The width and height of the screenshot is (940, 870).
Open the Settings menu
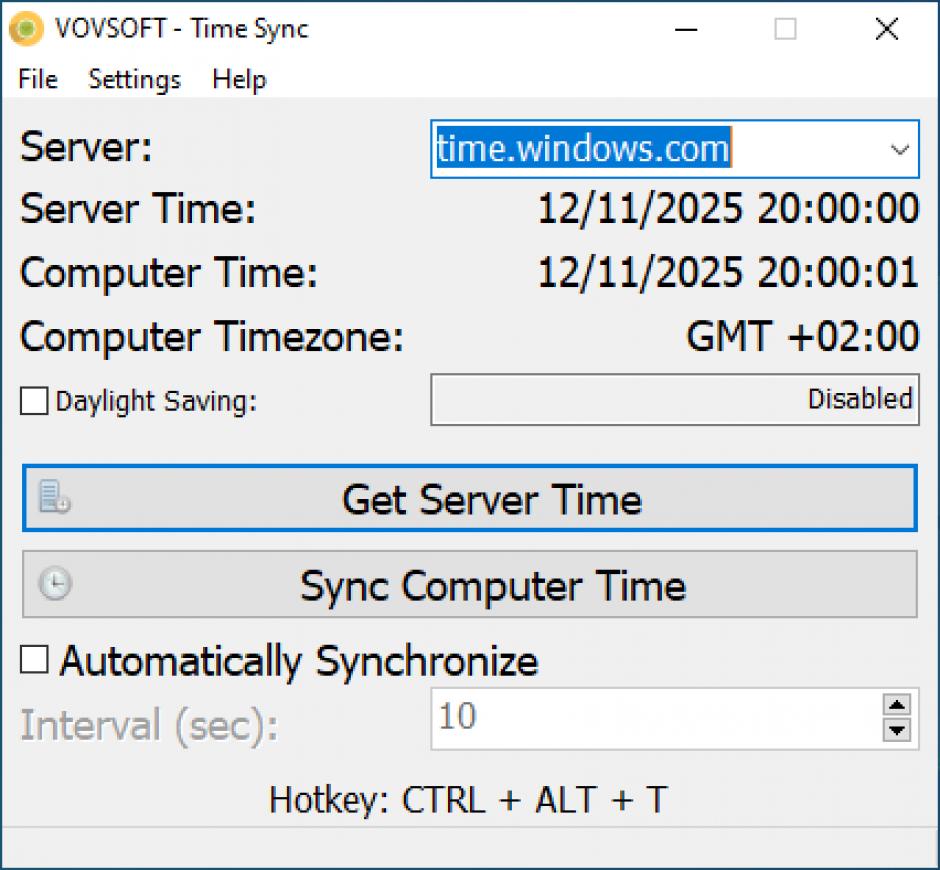134,79
